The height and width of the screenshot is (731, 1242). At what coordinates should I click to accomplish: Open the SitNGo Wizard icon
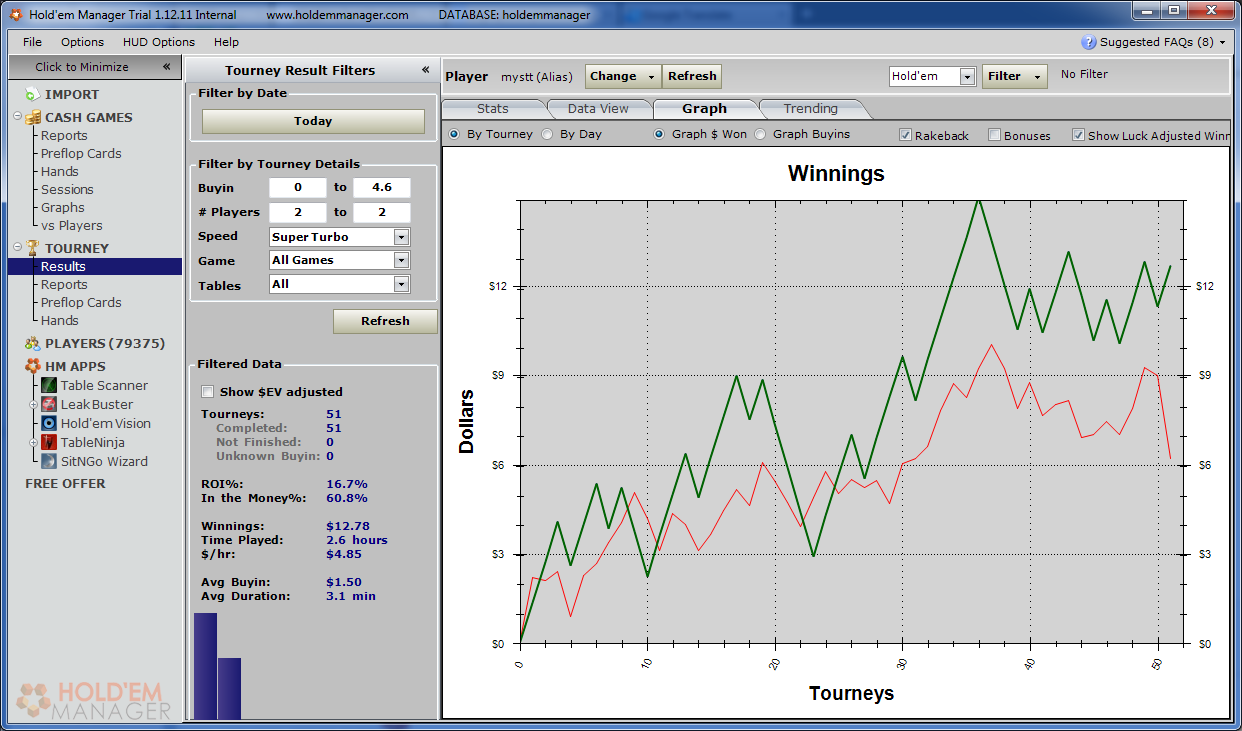(49, 462)
